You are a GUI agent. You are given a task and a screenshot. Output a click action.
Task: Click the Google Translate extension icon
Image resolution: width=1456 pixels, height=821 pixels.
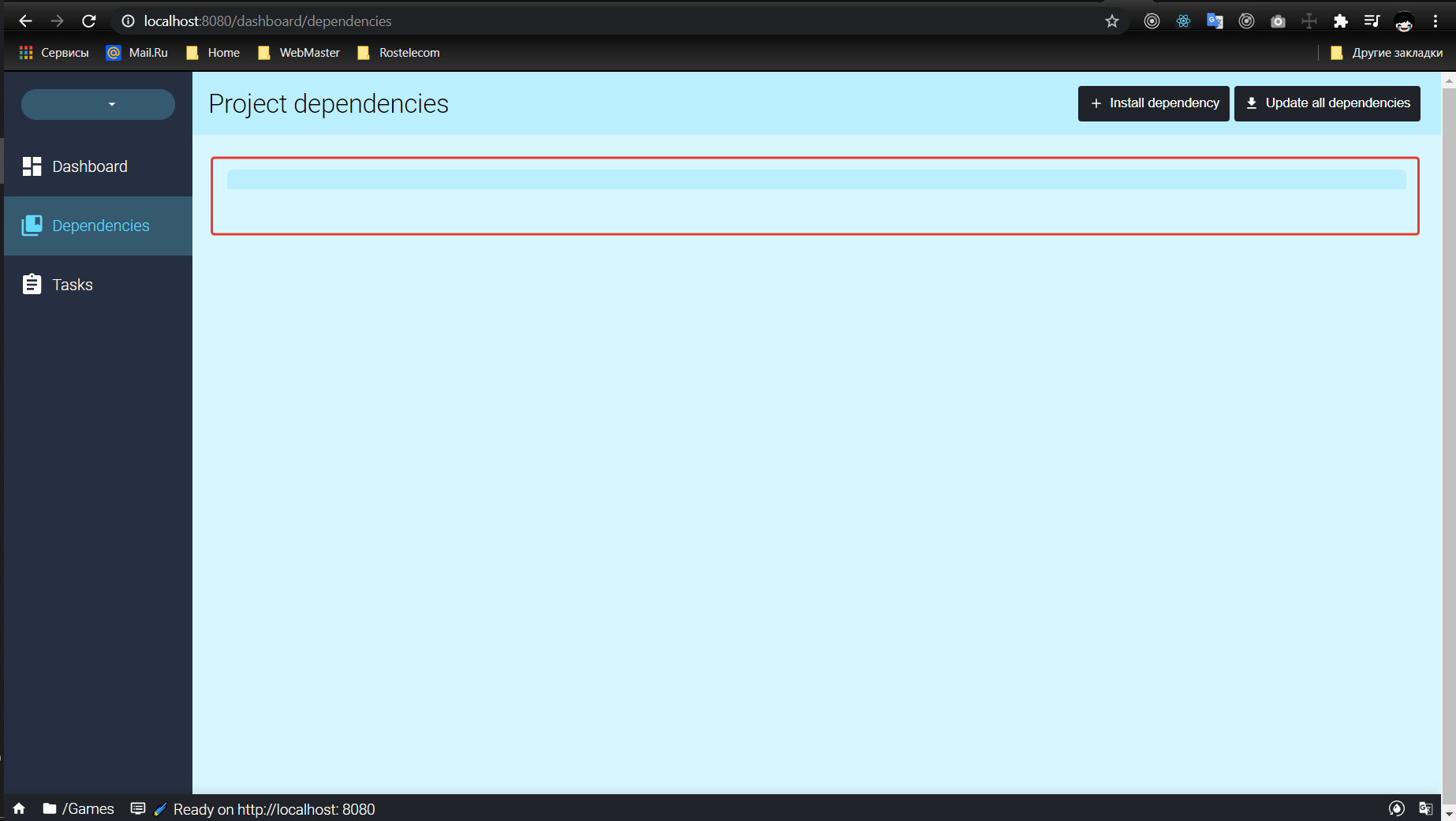pos(1215,21)
